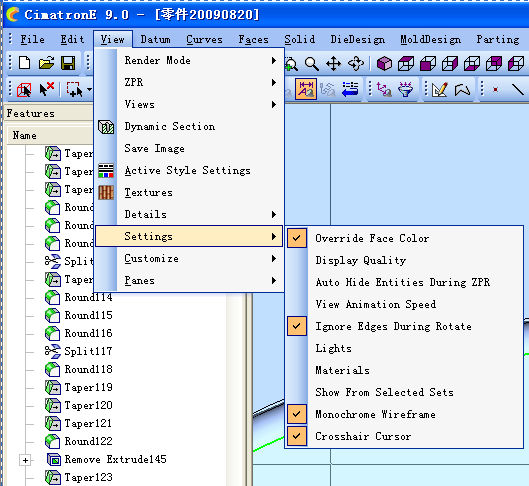Click the line drawing tool icon
The height and width of the screenshot is (486, 529).
tap(518, 89)
